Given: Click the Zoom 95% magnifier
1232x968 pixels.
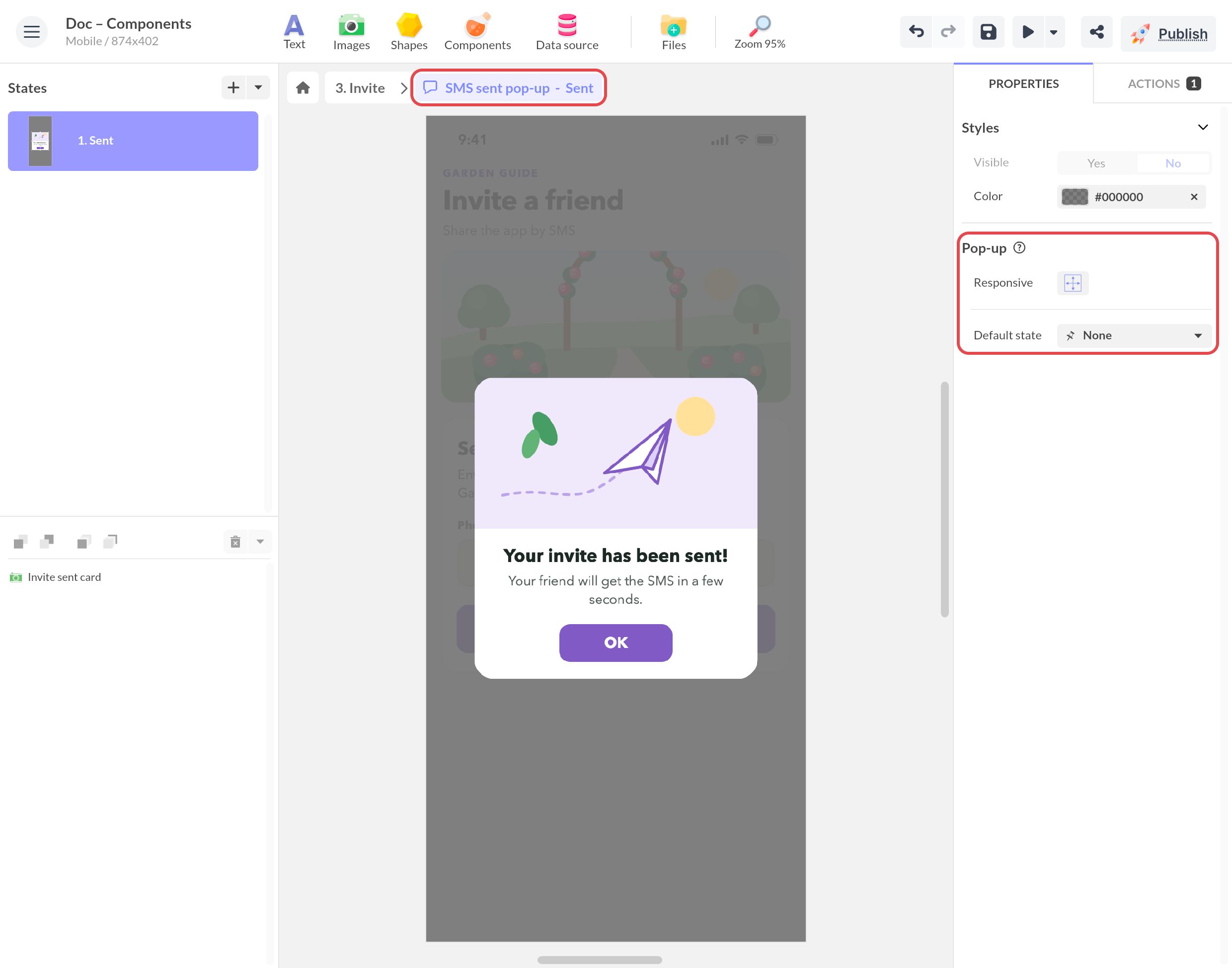Looking at the screenshot, I should [x=760, y=32].
